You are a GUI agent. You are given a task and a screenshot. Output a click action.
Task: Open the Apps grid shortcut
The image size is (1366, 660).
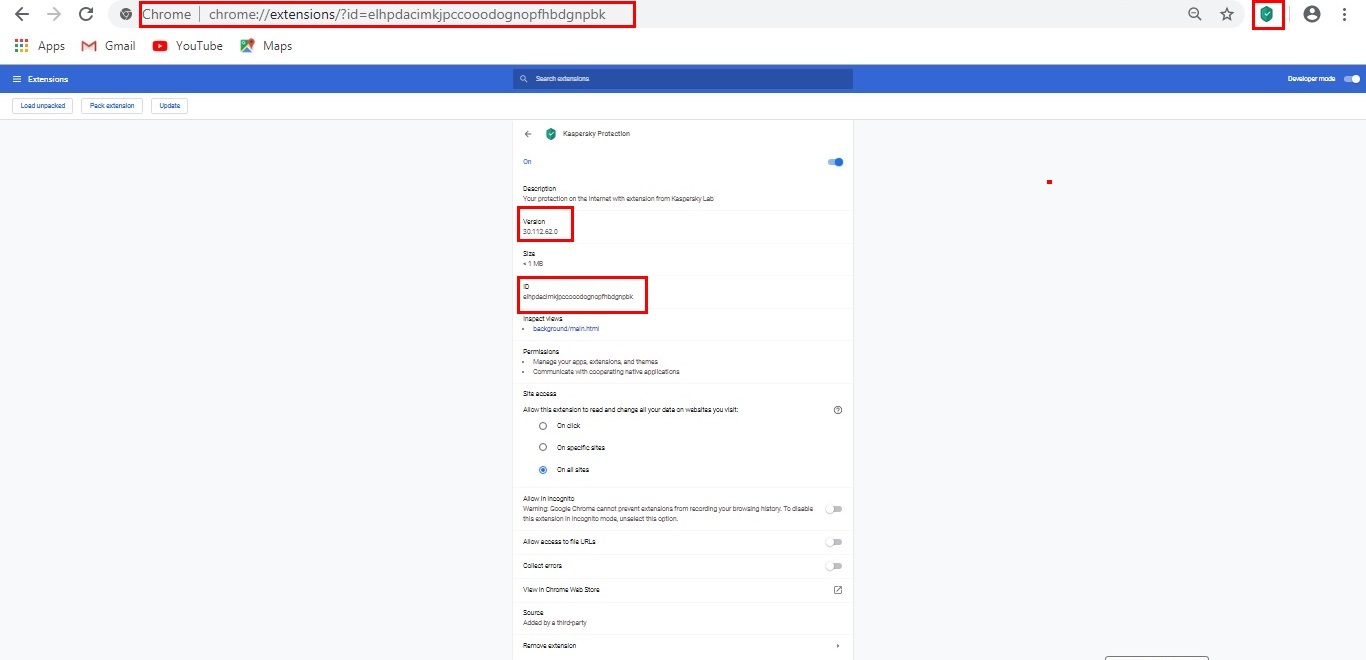click(40, 46)
